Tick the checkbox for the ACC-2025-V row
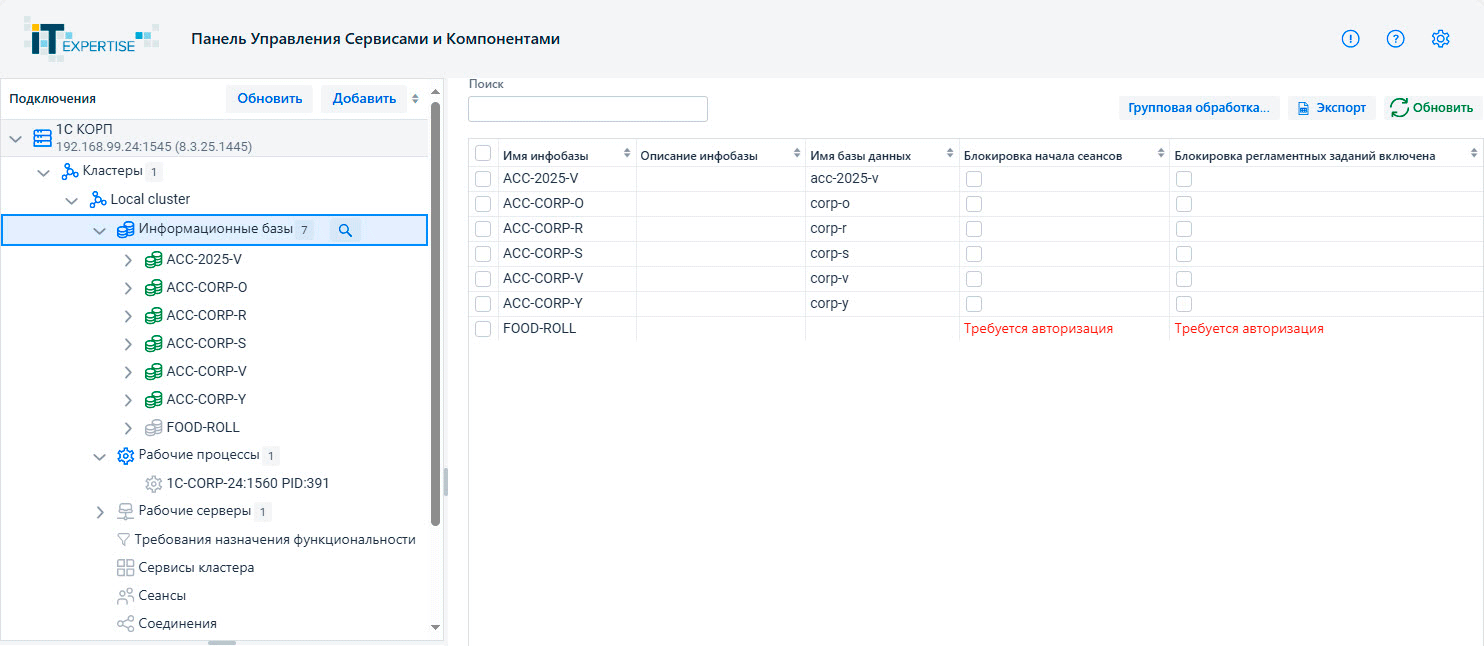1484x646 pixels. (483, 178)
